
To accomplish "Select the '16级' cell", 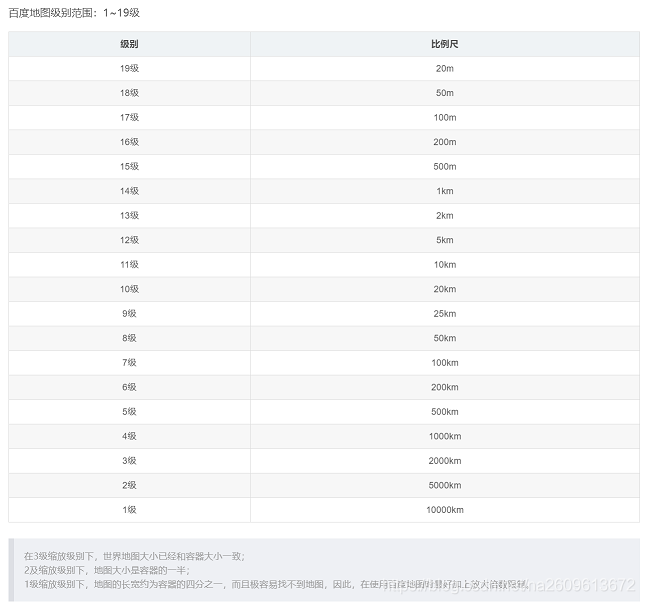I will (129, 142).
